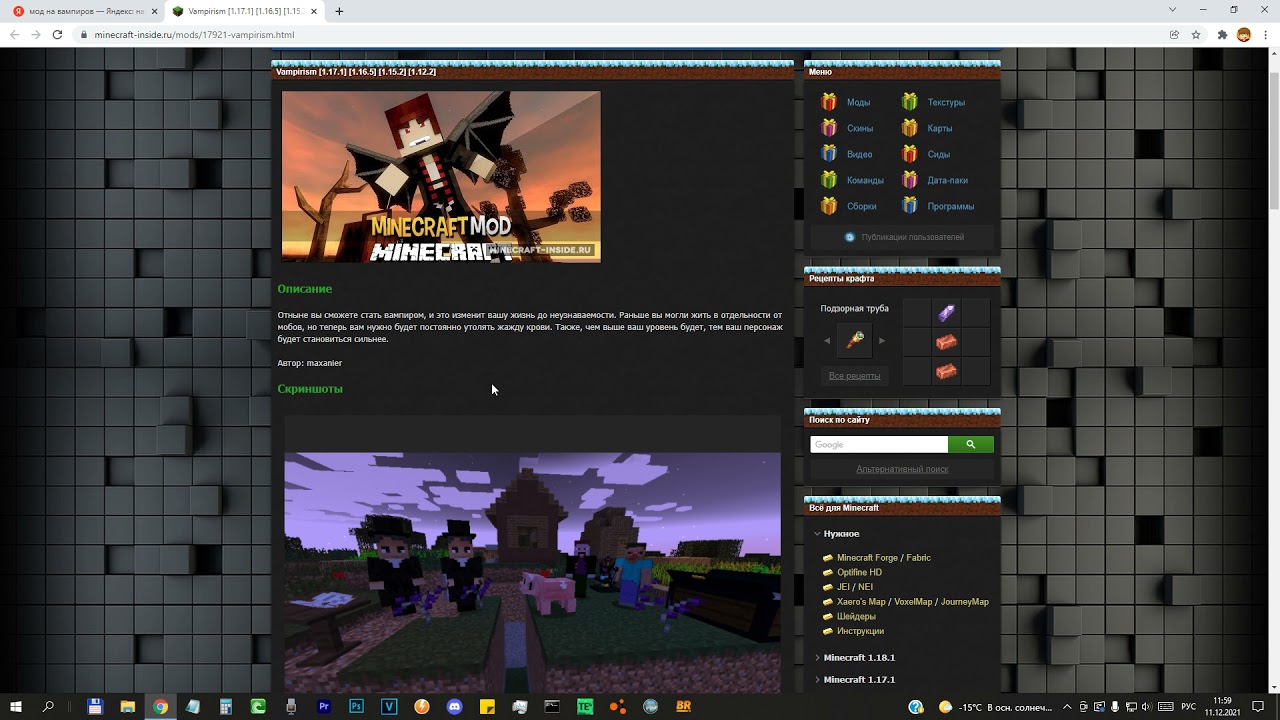Viewport: 1280px width, 720px height.
Task: Open the tab search chevron
Action: [x=1172, y=10]
